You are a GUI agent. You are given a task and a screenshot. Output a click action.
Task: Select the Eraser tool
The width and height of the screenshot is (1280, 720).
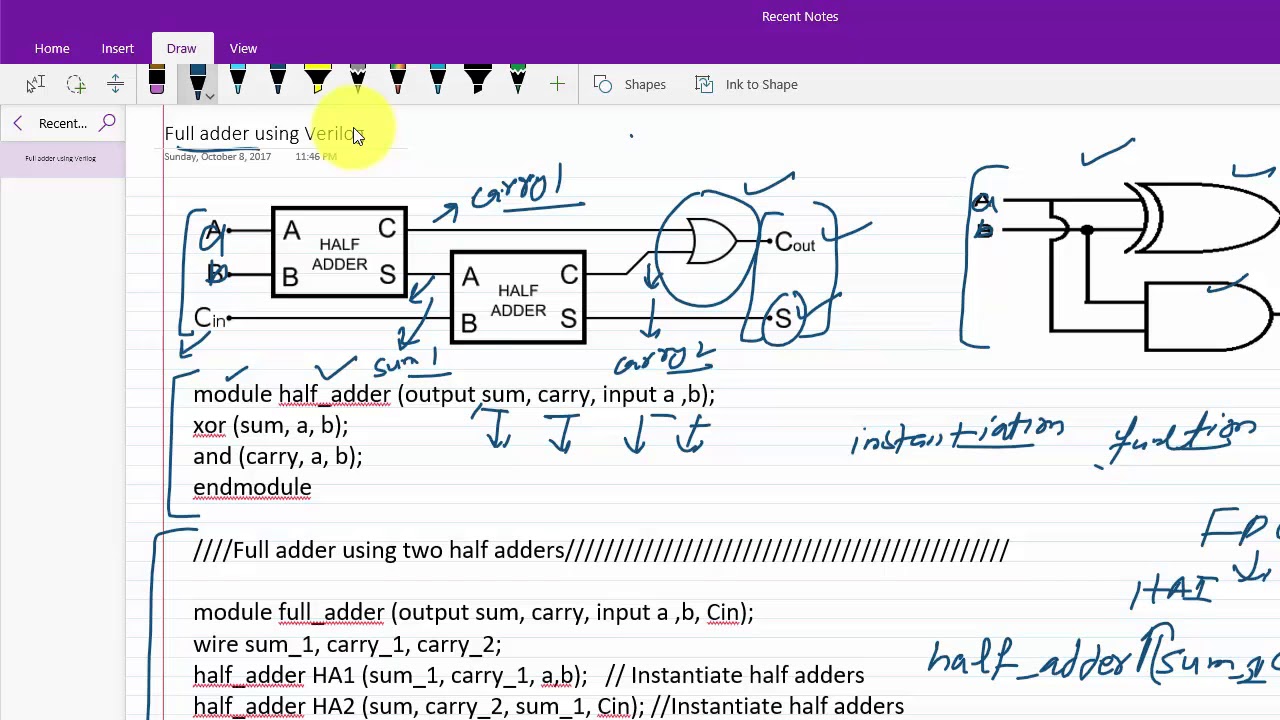click(157, 82)
